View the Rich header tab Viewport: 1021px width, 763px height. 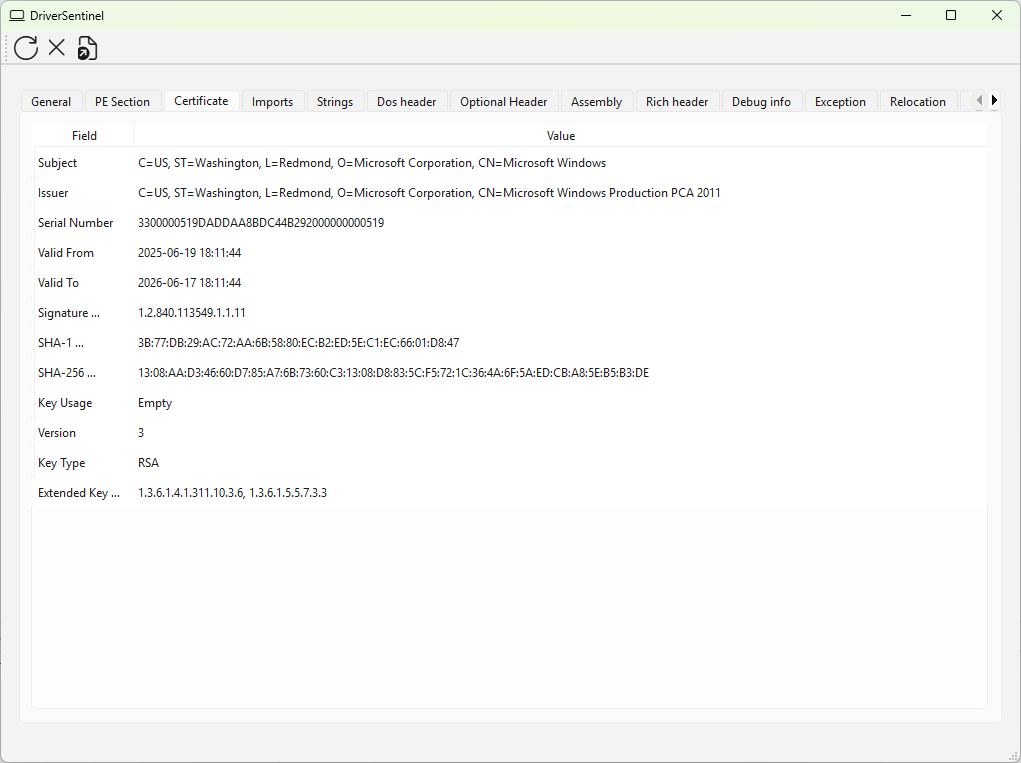click(677, 102)
